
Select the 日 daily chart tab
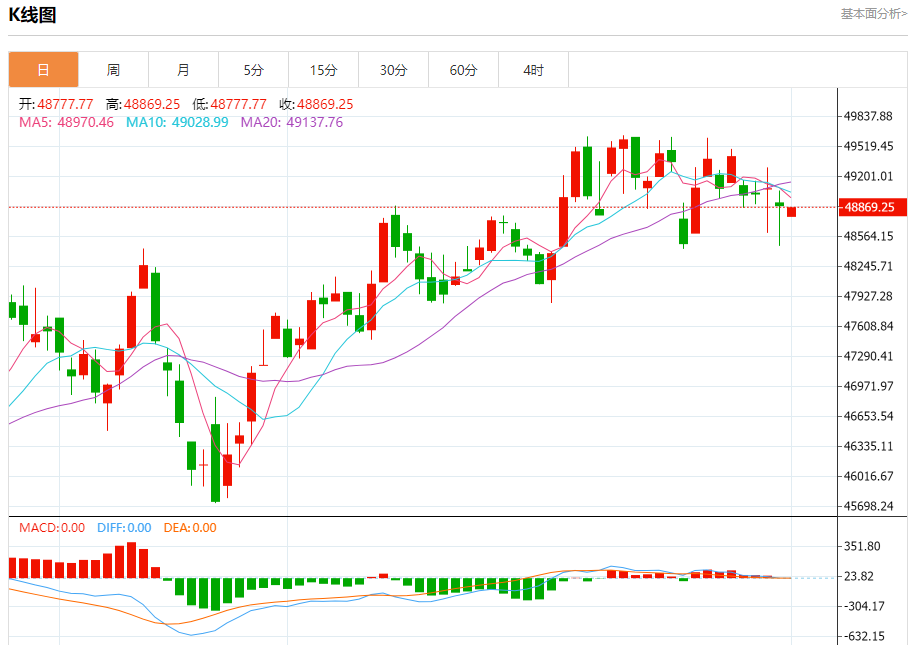click(44, 70)
